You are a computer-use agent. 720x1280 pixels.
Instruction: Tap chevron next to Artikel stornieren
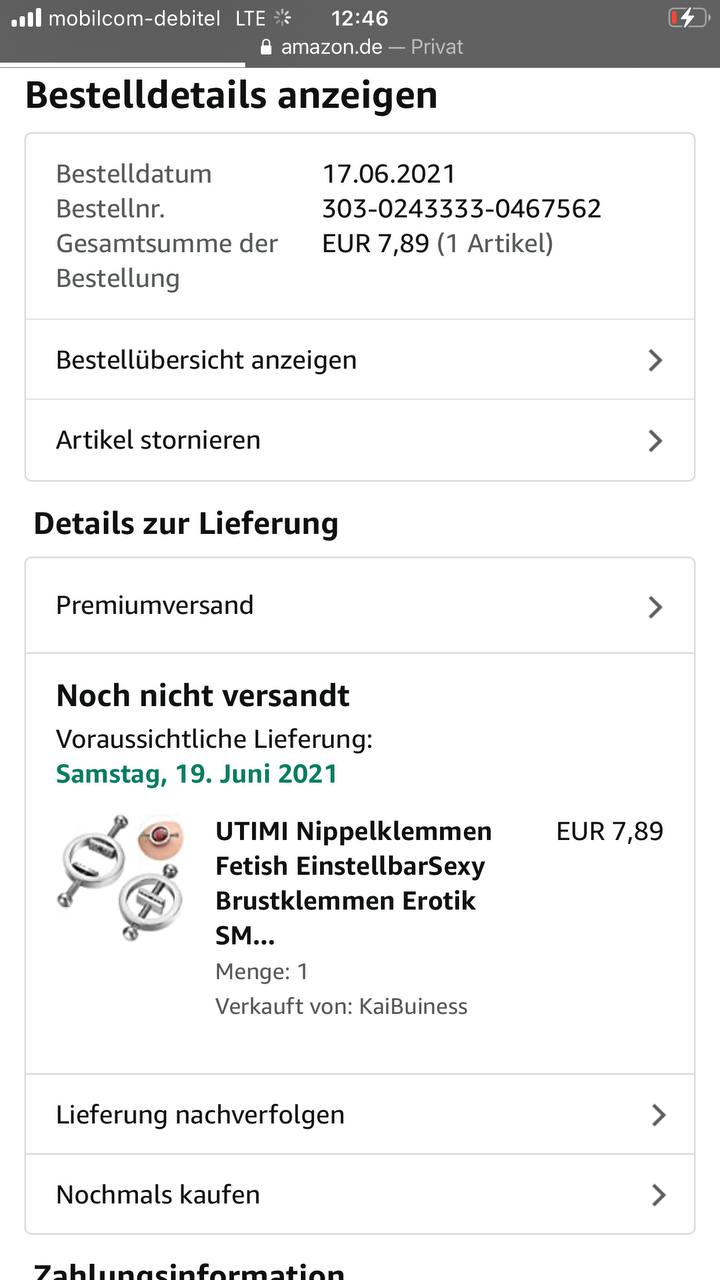pyautogui.click(x=655, y=440)
